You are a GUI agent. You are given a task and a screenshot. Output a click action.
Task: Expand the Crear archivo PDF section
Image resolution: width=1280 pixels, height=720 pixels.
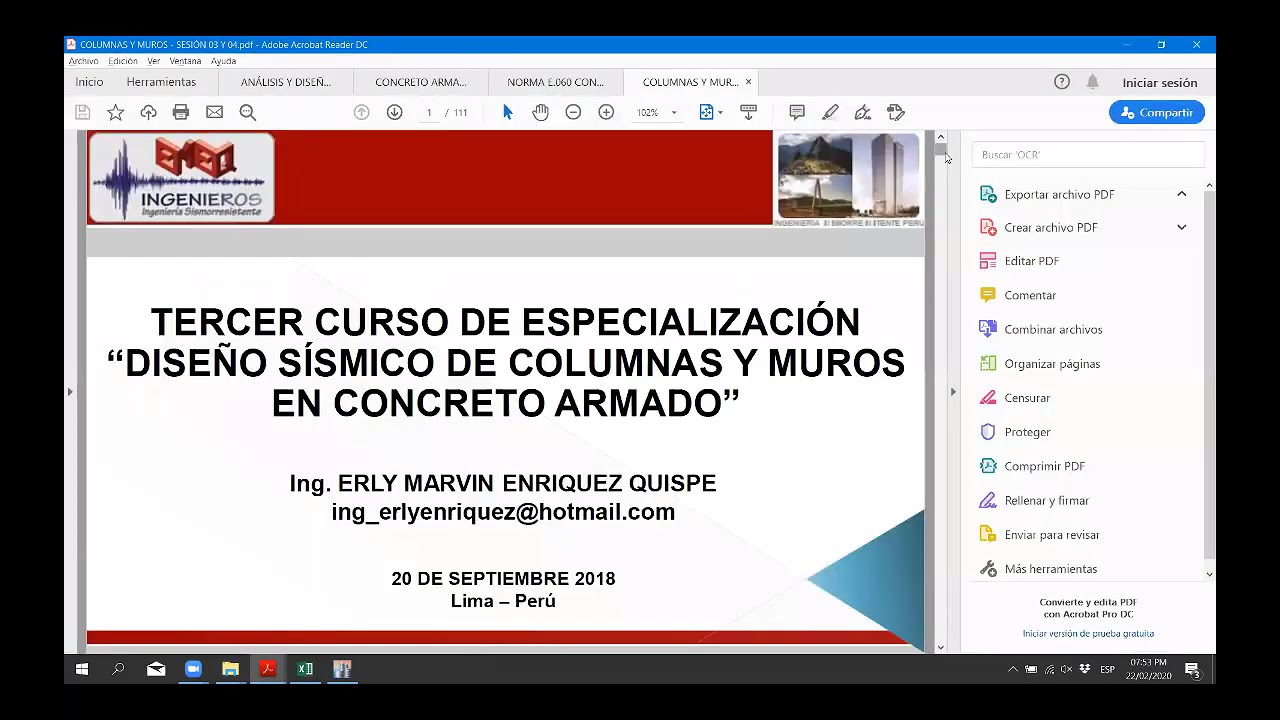(1181, 228)
